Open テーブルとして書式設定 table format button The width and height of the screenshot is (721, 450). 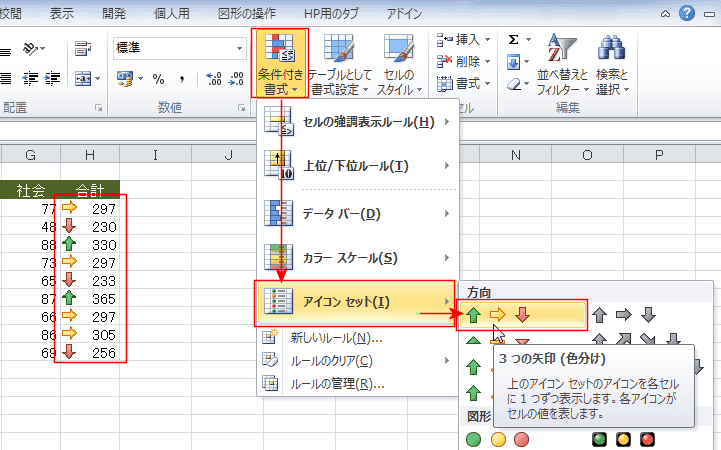pyautogui.click(x=339, y=63)
